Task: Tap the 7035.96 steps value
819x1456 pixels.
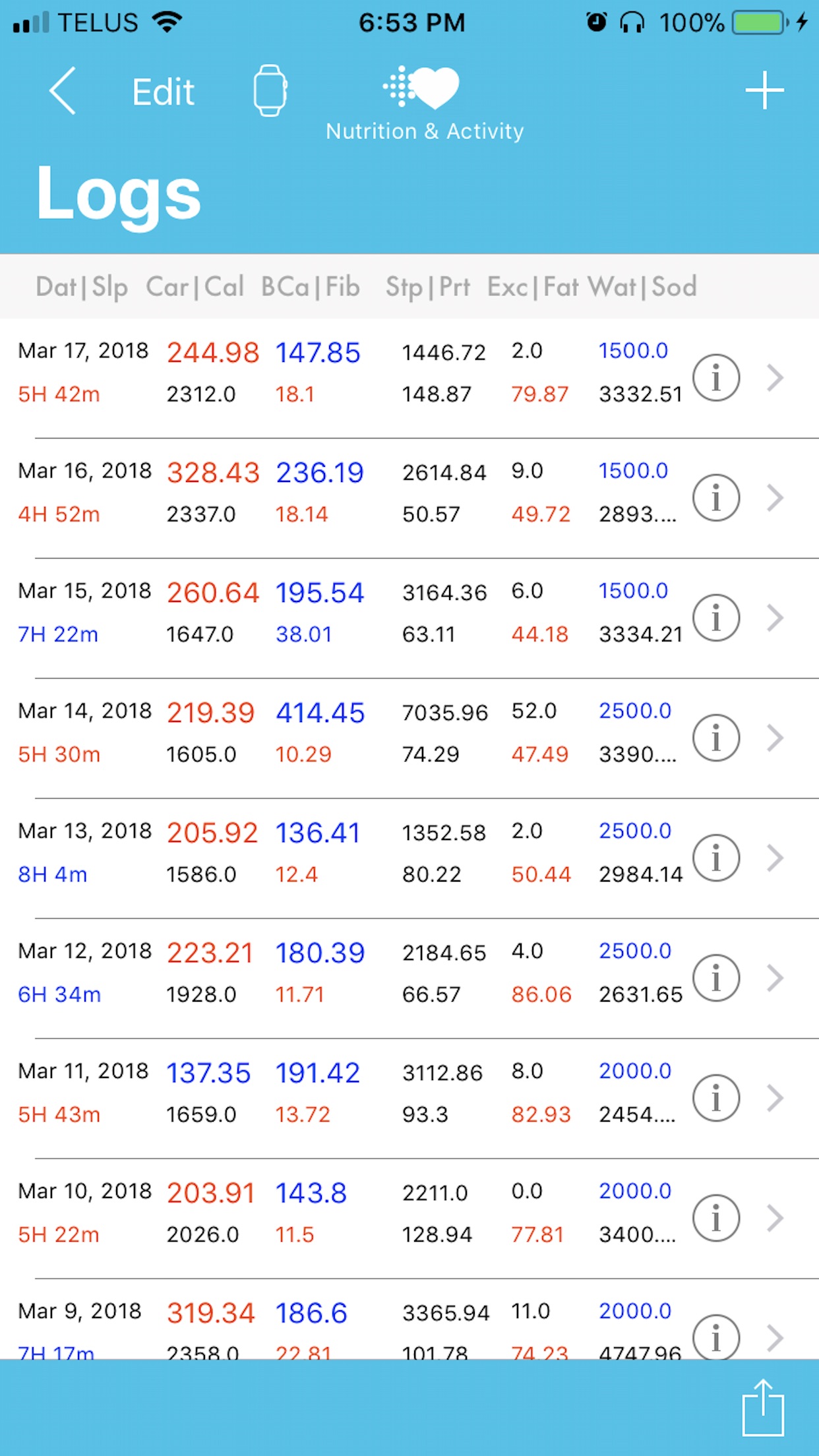Action: (445, 712)
